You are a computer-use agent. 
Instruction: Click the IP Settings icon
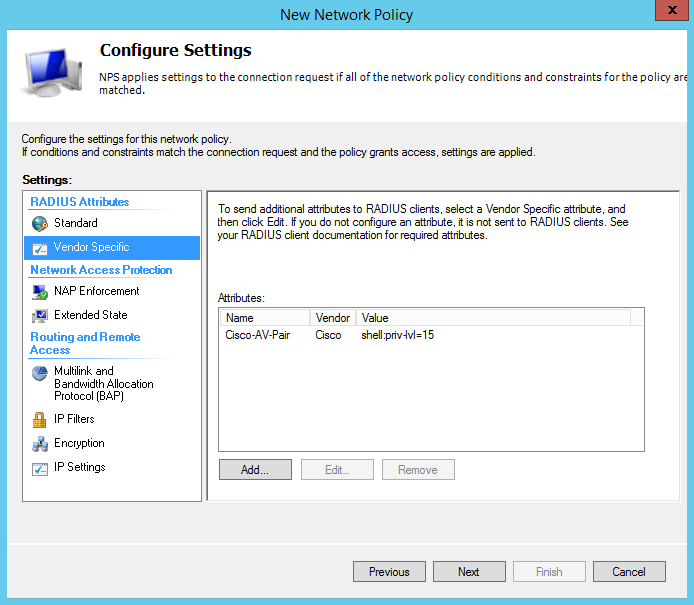point(39,468)
